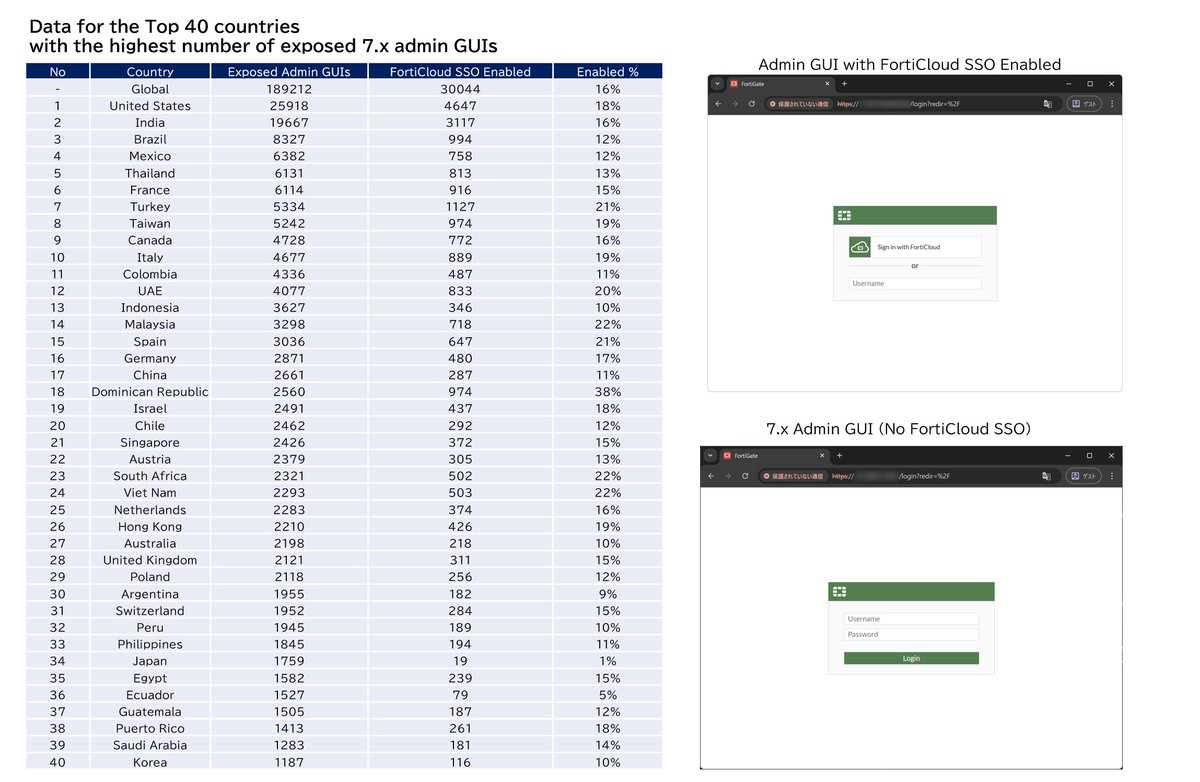Select the 'Japan' country cell
The image size is (1200, 782).
pos(150,661)
